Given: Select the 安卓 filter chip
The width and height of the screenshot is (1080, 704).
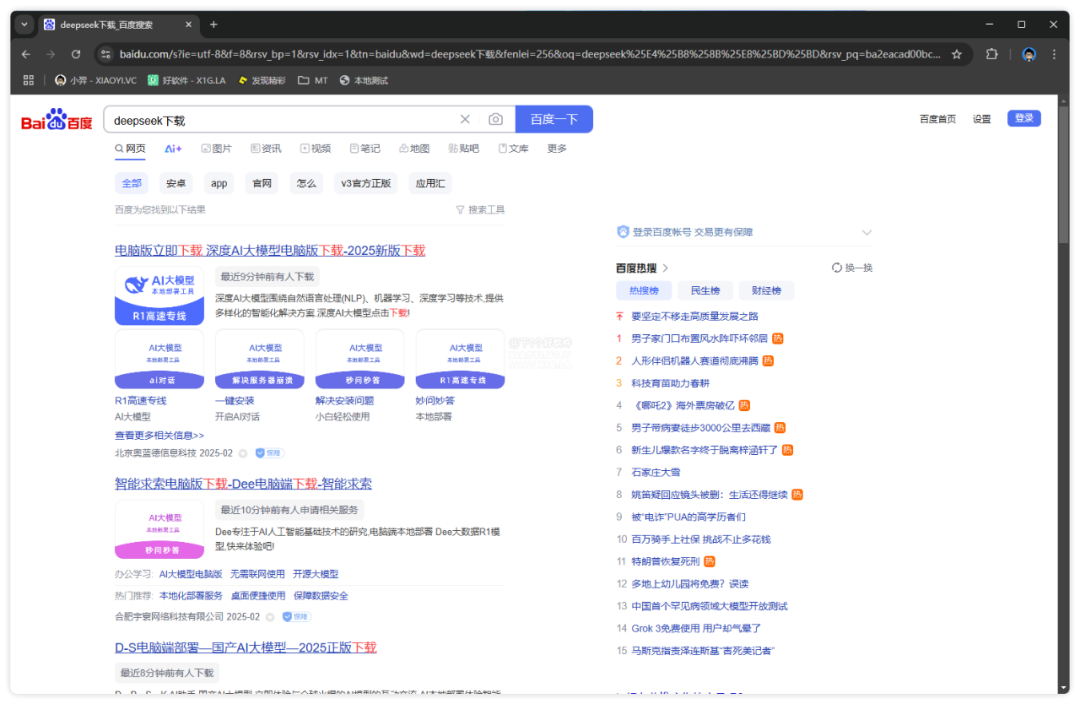Looking at the screenshot, I should [x=176, y=183].
